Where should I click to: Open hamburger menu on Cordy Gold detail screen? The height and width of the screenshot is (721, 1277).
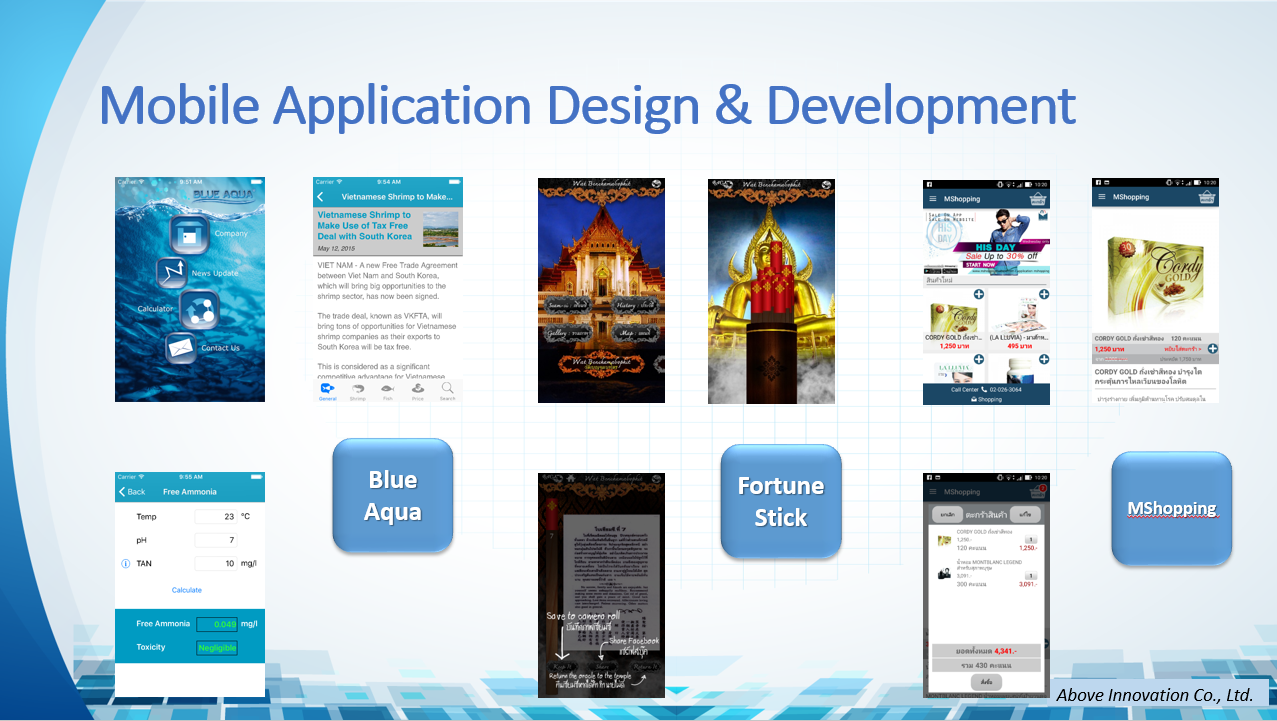1102,197
